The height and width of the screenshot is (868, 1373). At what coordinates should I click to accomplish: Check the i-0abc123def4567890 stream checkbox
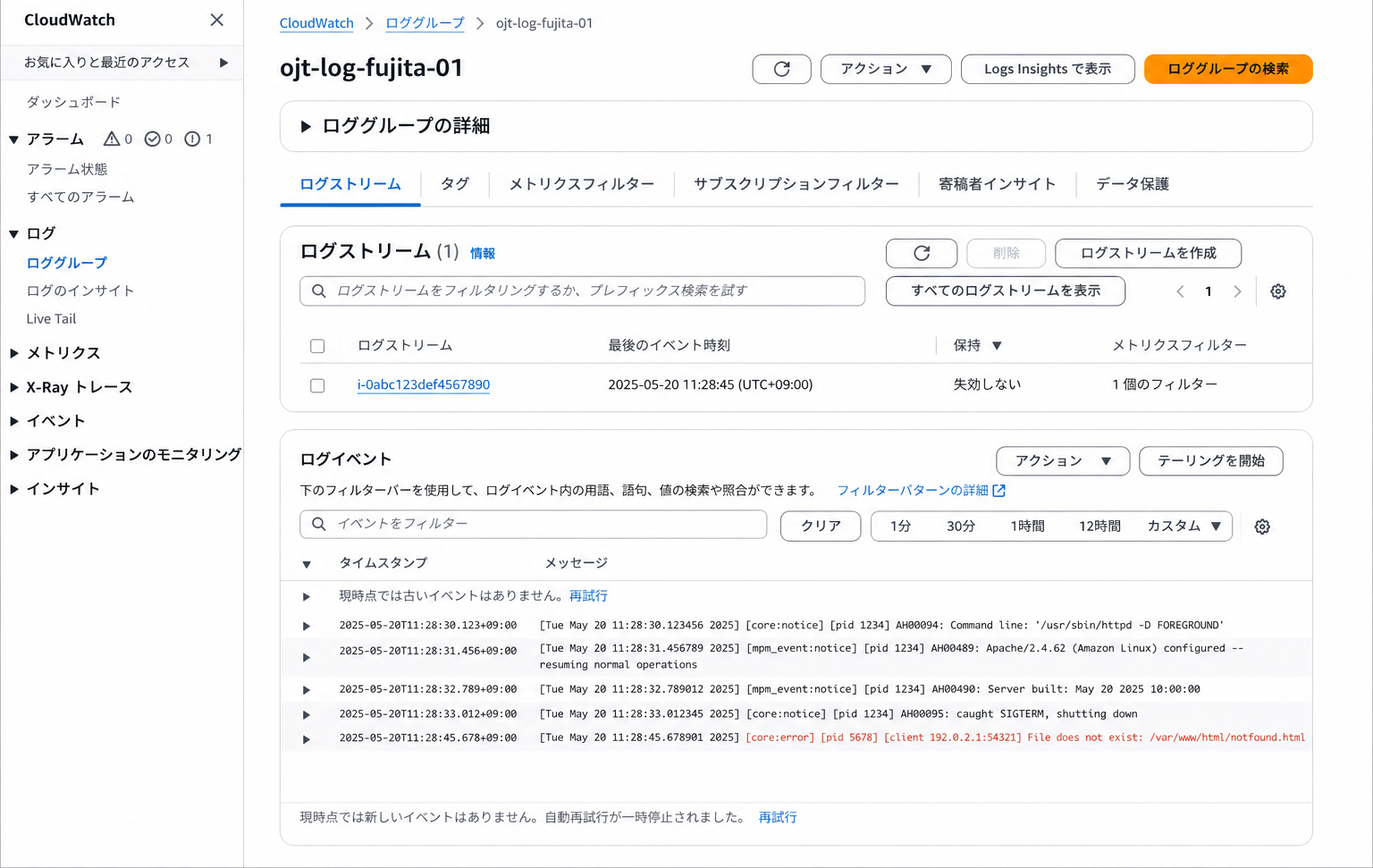[317, 385]
